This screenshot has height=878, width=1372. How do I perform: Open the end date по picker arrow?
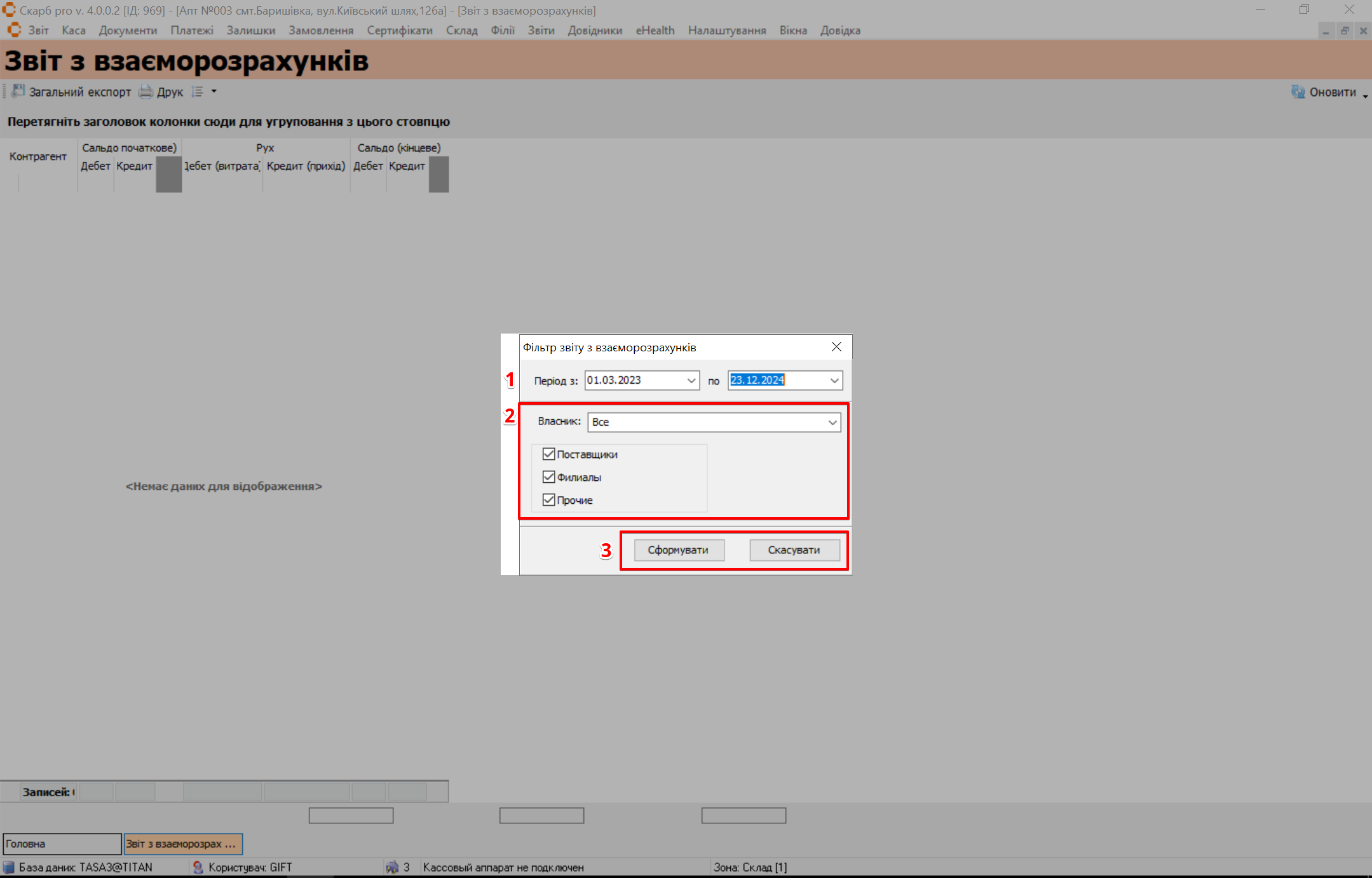834,381
